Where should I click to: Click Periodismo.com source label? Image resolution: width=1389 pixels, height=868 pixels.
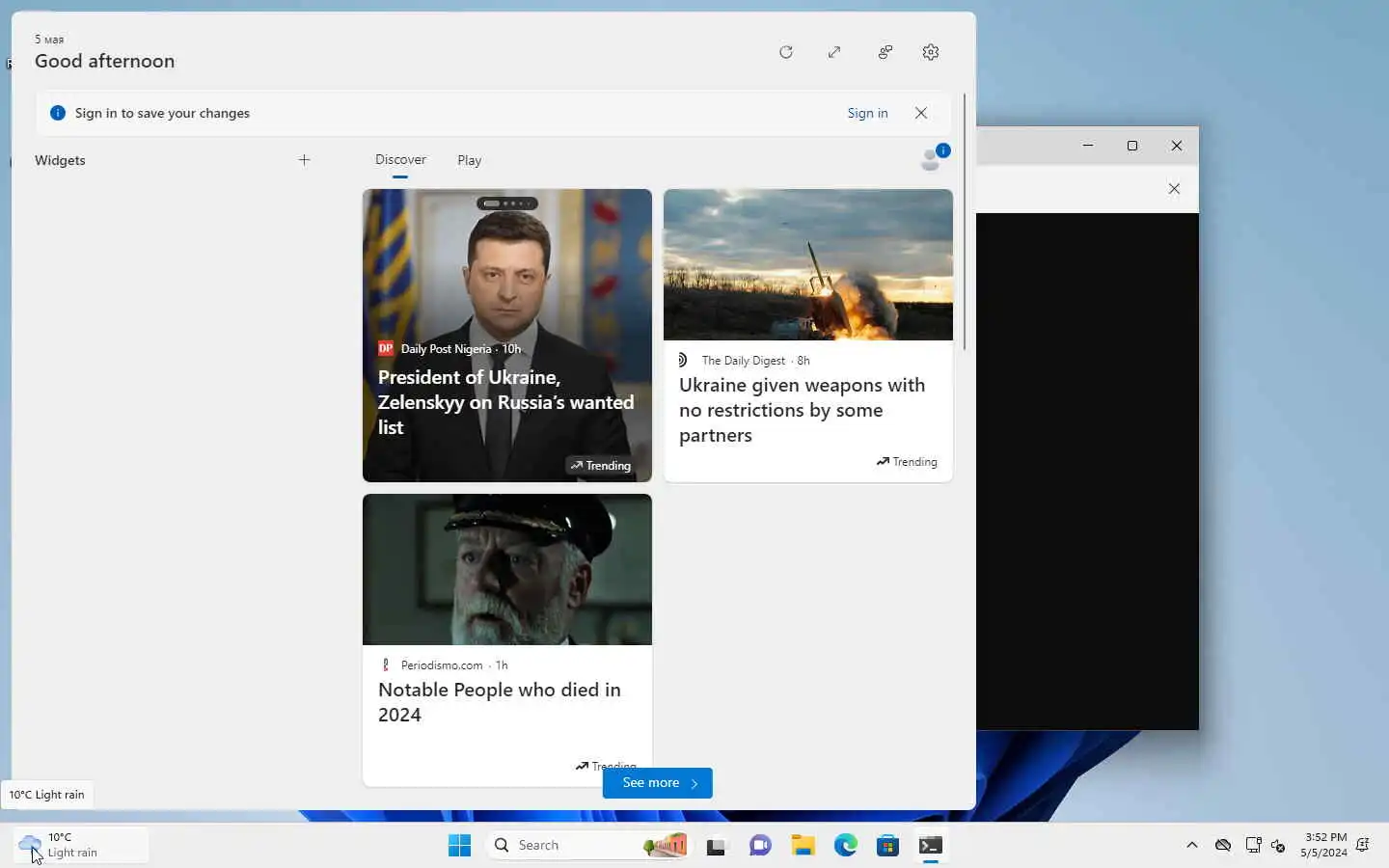[442, 665]
